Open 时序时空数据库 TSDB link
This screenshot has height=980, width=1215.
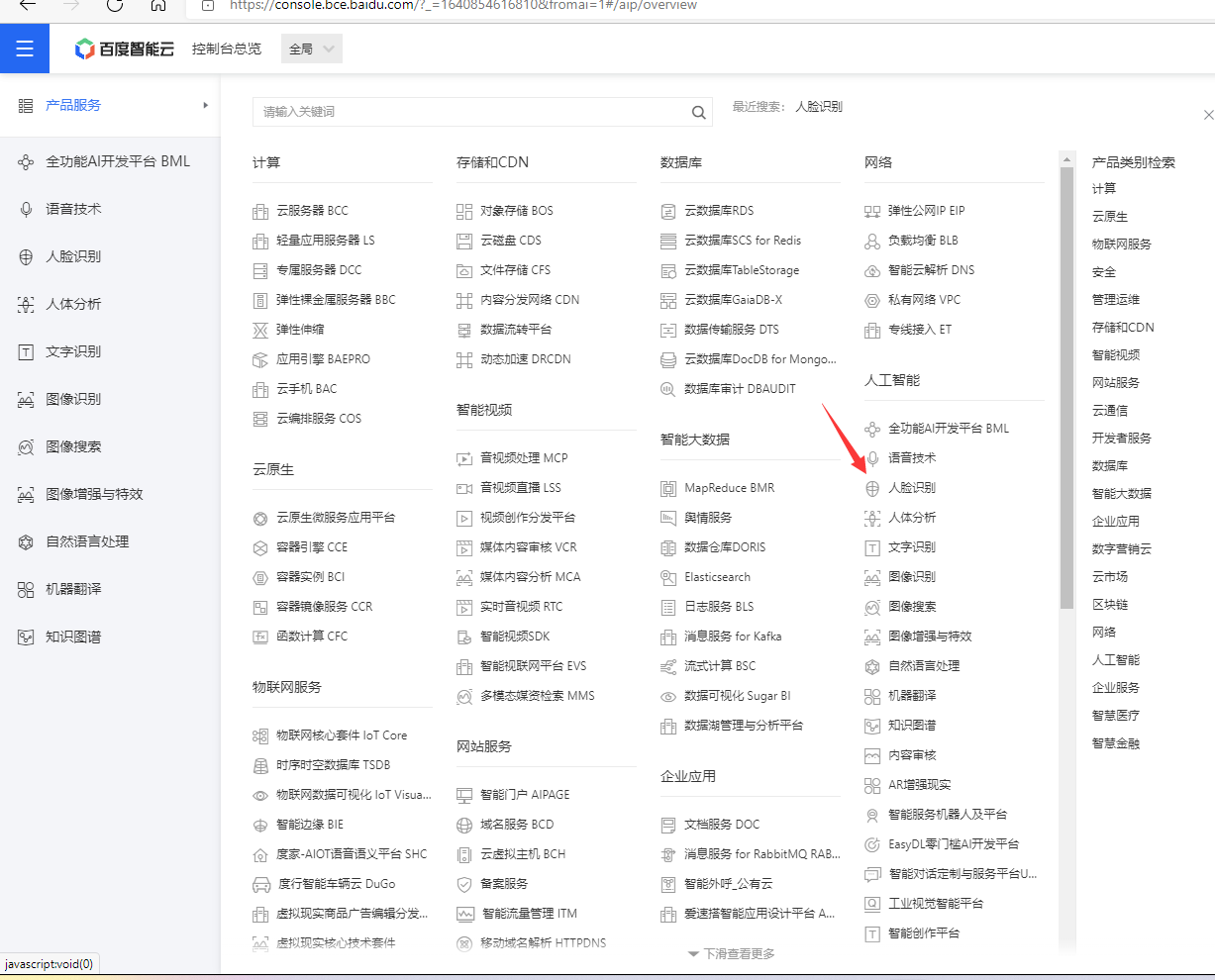[x=334, y=765]
